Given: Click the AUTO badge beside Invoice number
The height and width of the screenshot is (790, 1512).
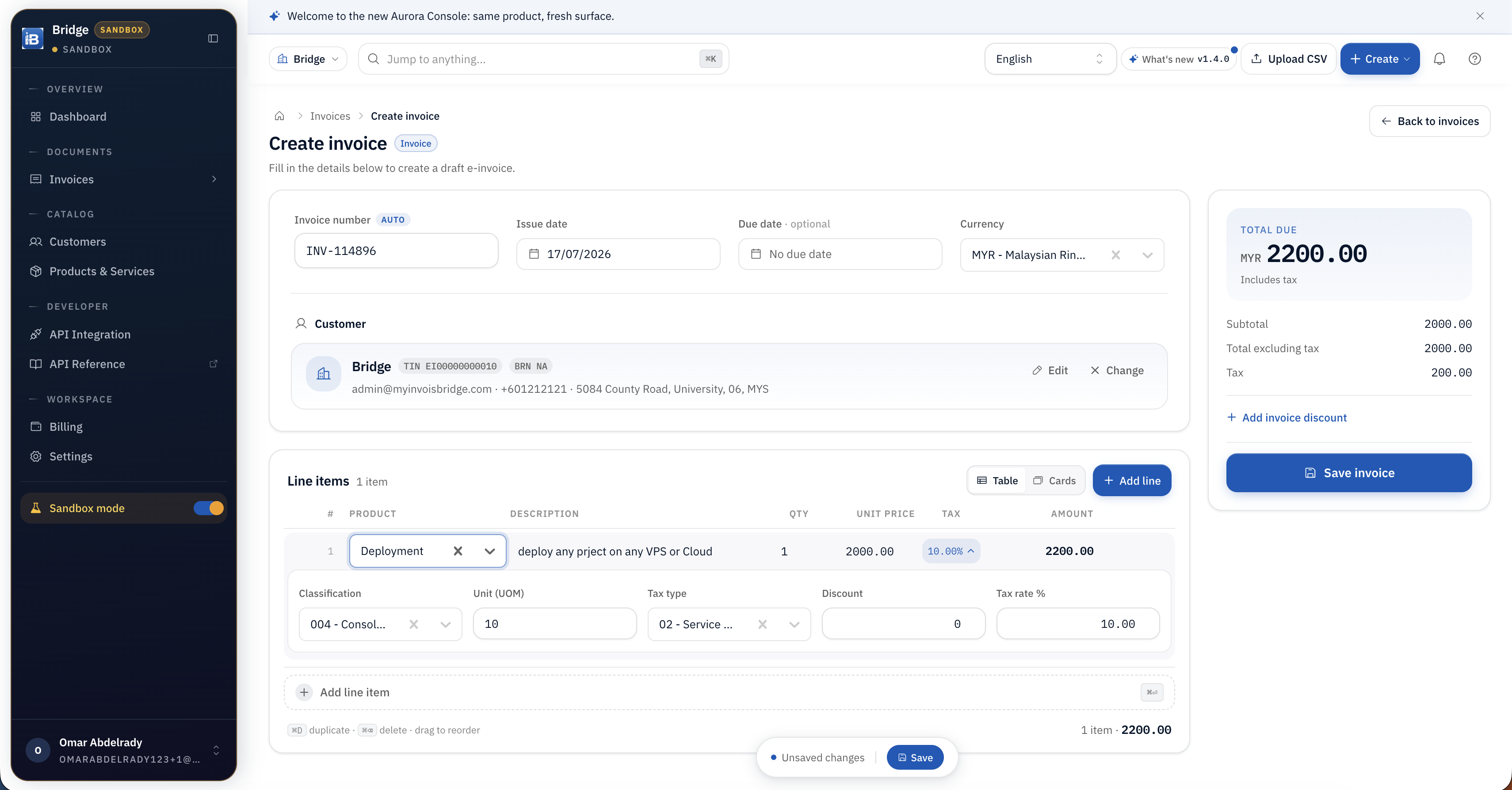Looking at the screenshot, I should pos(393,219).
